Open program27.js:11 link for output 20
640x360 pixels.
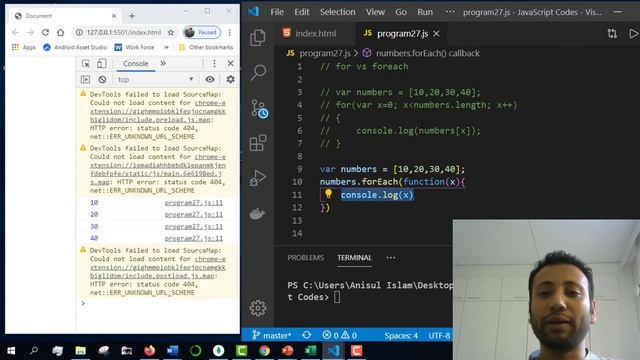[194, 214]
